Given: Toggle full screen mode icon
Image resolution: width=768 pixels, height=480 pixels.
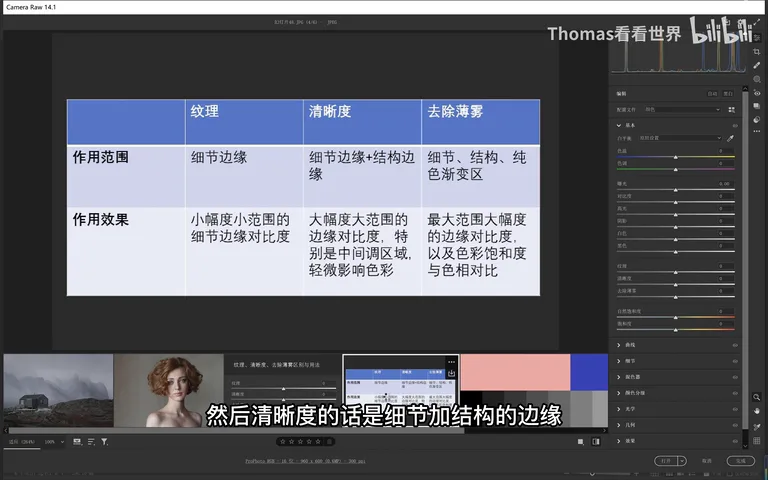Looking at the screenshot, I should pyautogui.click(x=757, y=22).
